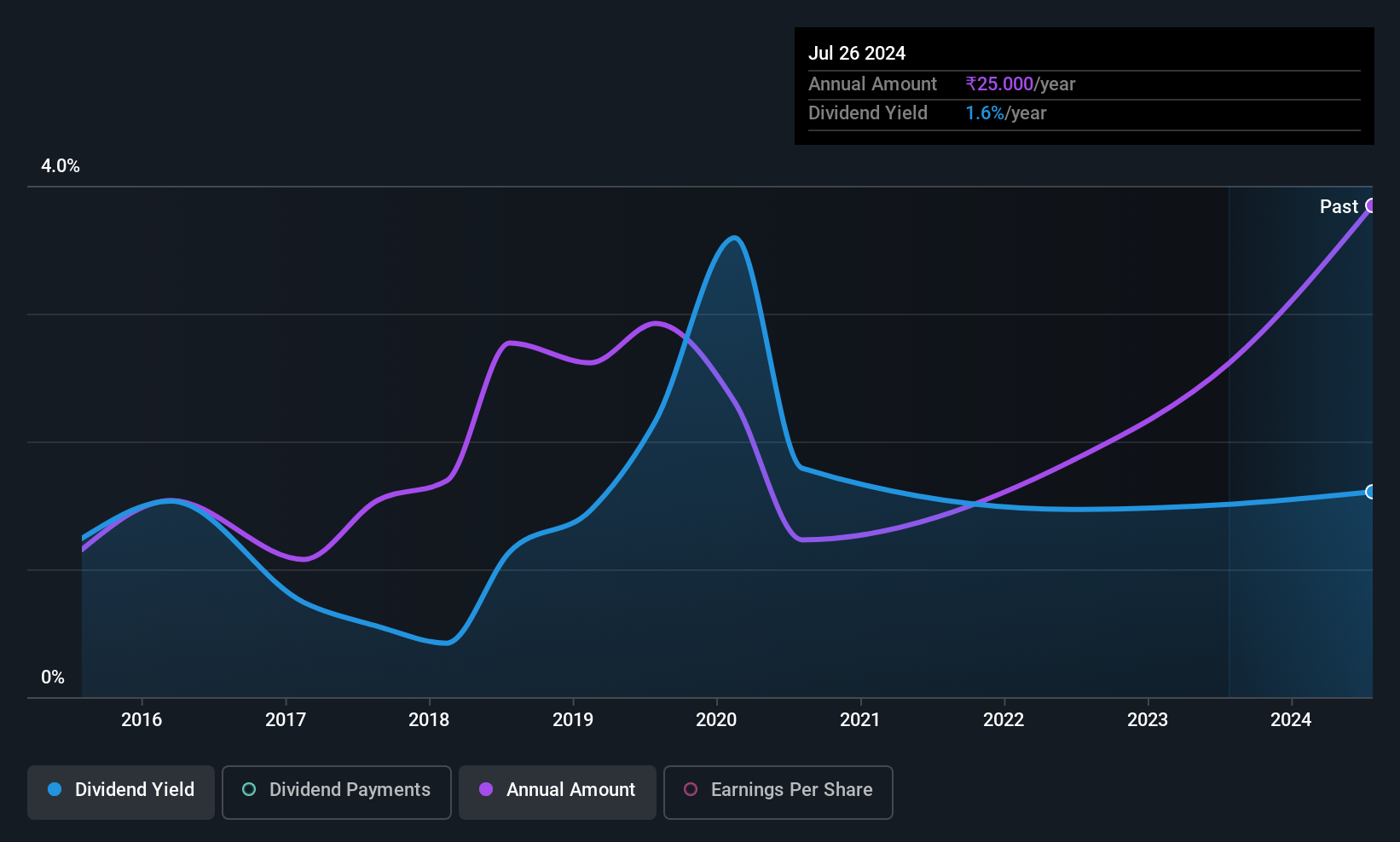
Task: Click the 2017 x-axis label
Action: click(286, 720)
